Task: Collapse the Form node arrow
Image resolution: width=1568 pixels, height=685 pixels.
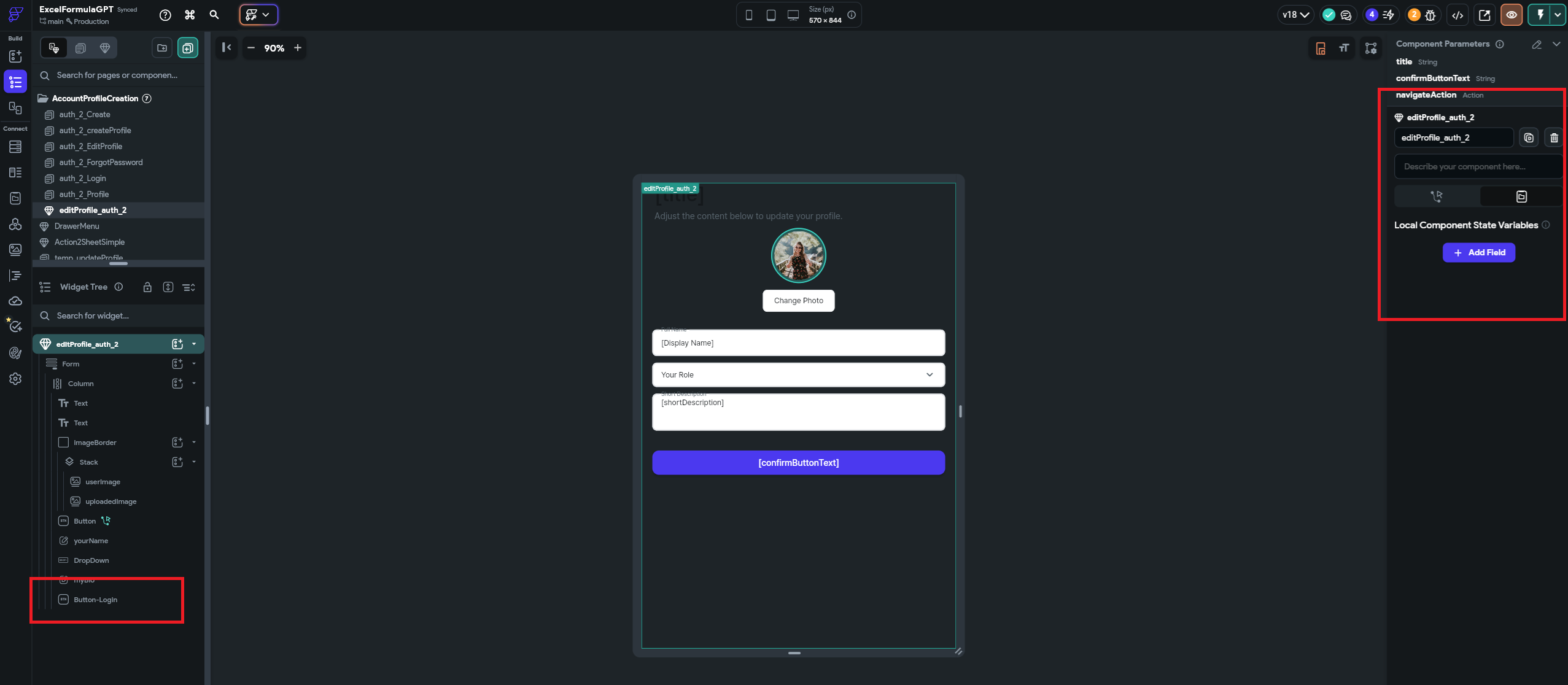Action: coord(194,363)
